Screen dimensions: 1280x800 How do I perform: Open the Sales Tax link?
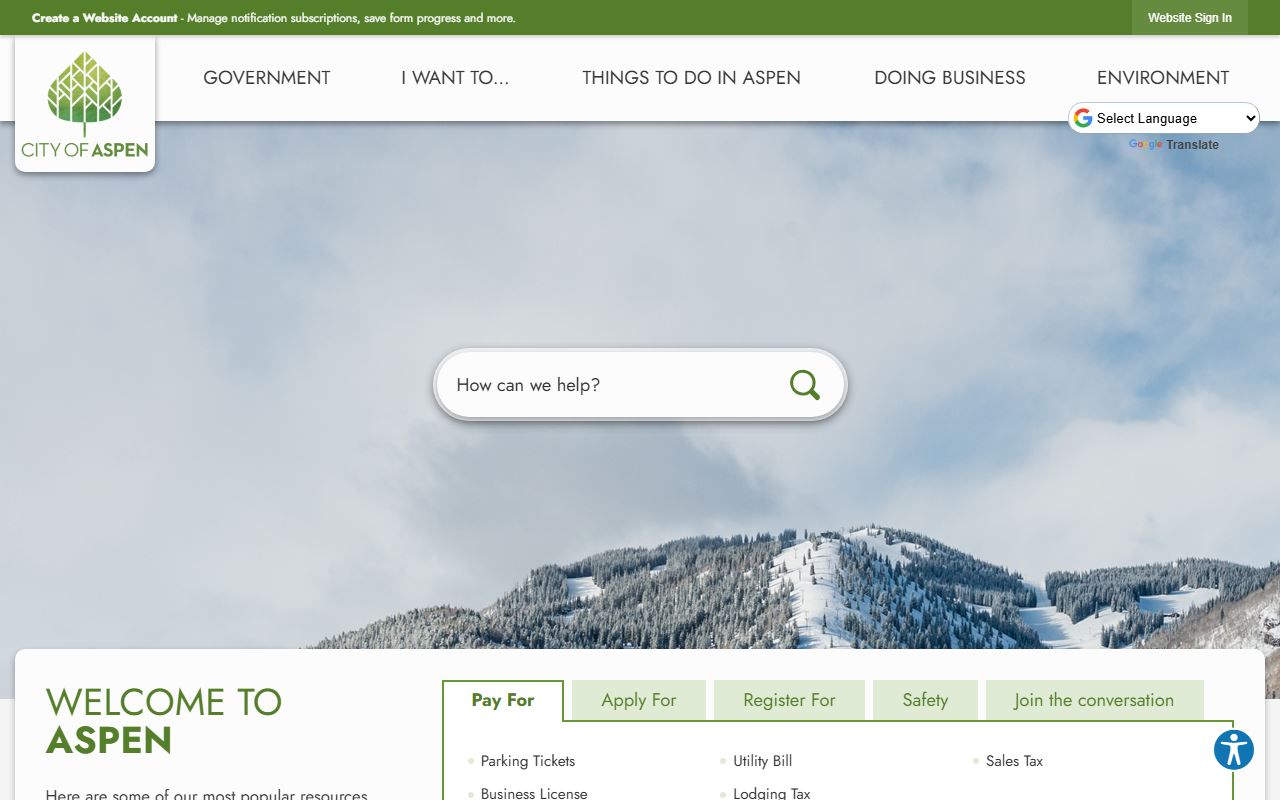[1014, 761]
